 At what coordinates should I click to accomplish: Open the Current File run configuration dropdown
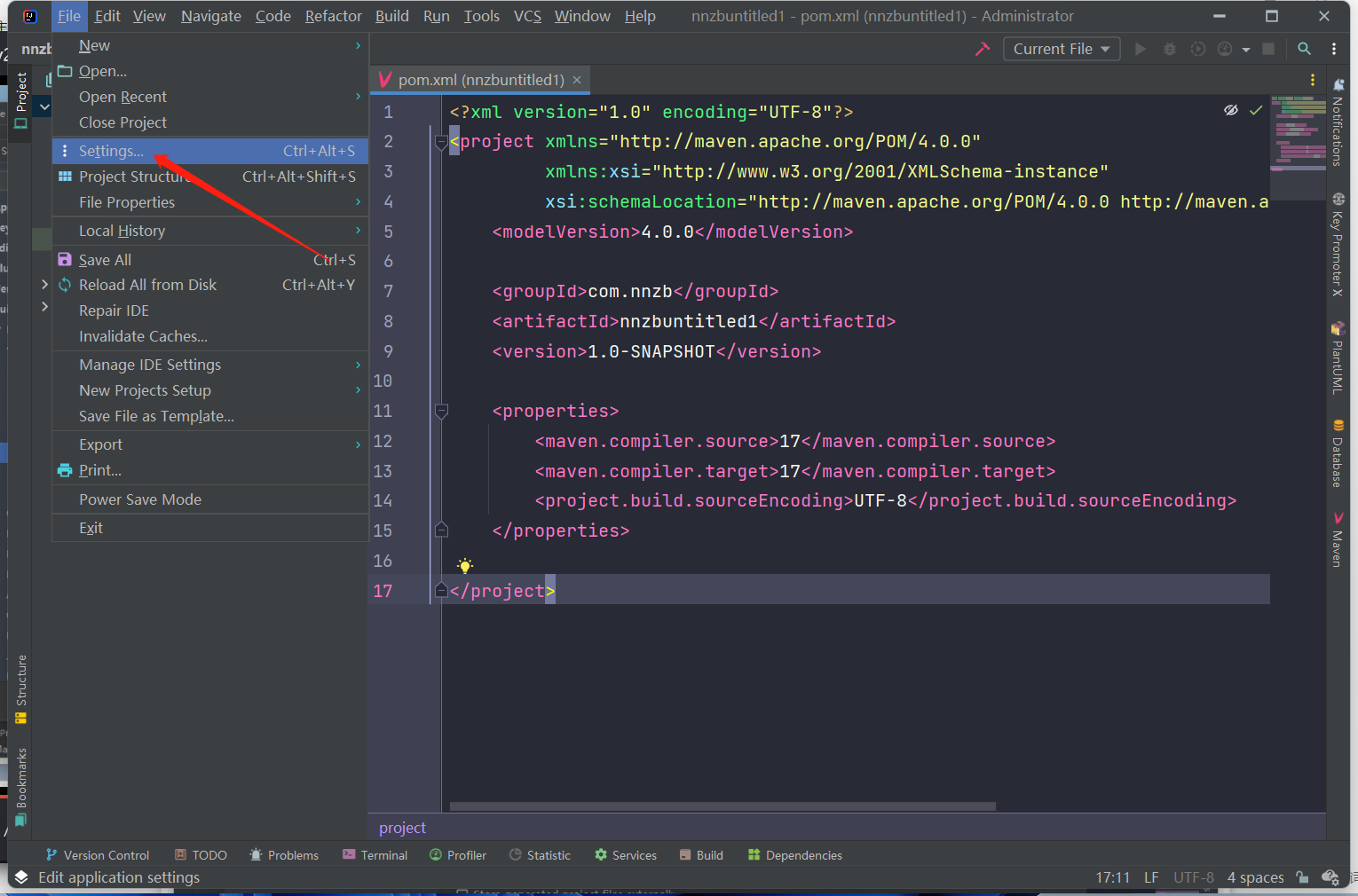(x=1062, y=49)
